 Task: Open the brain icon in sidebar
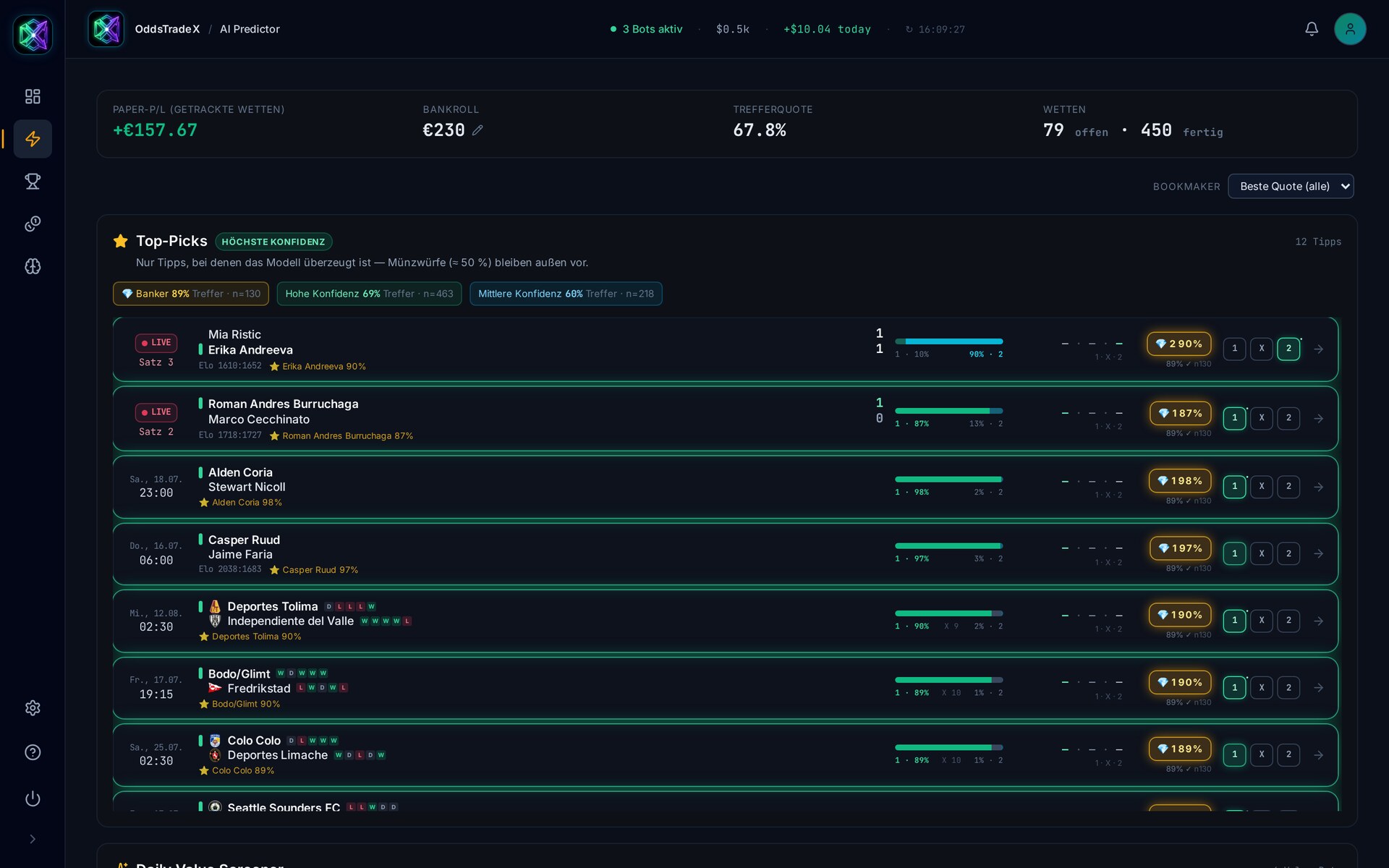33,266
